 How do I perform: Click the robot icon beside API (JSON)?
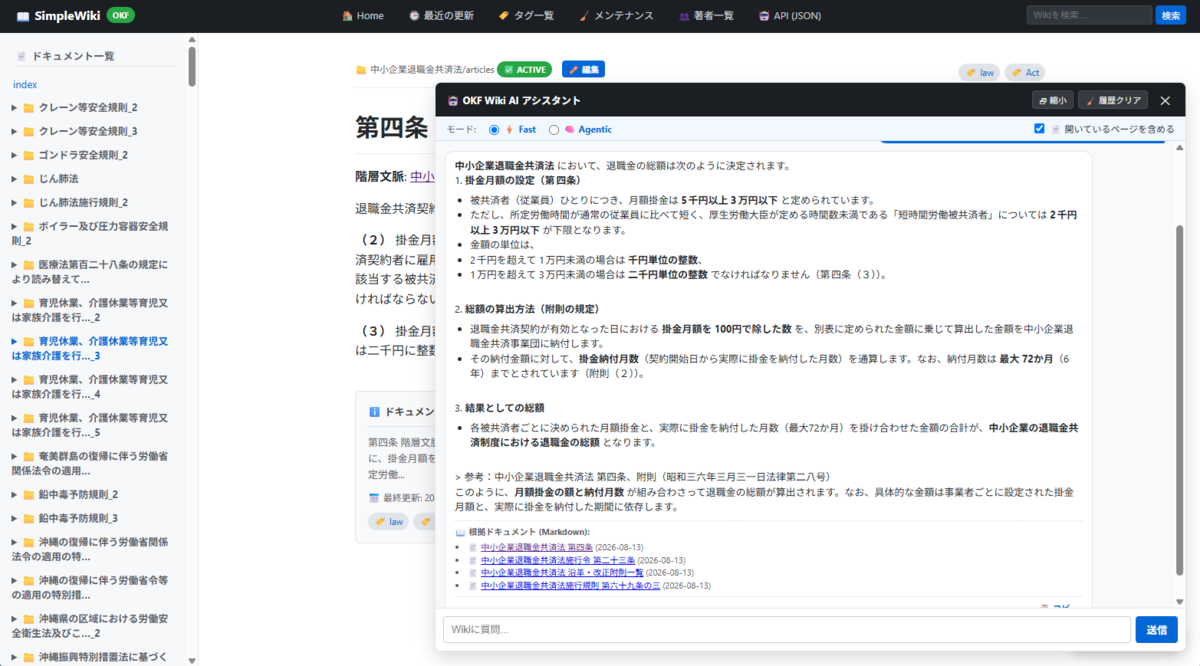[x=764, y=16]
